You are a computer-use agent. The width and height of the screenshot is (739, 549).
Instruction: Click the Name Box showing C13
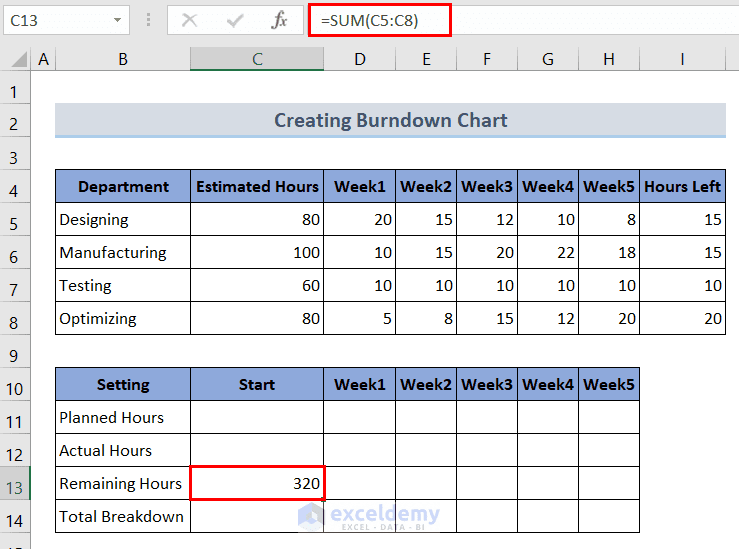click(66, 20)
